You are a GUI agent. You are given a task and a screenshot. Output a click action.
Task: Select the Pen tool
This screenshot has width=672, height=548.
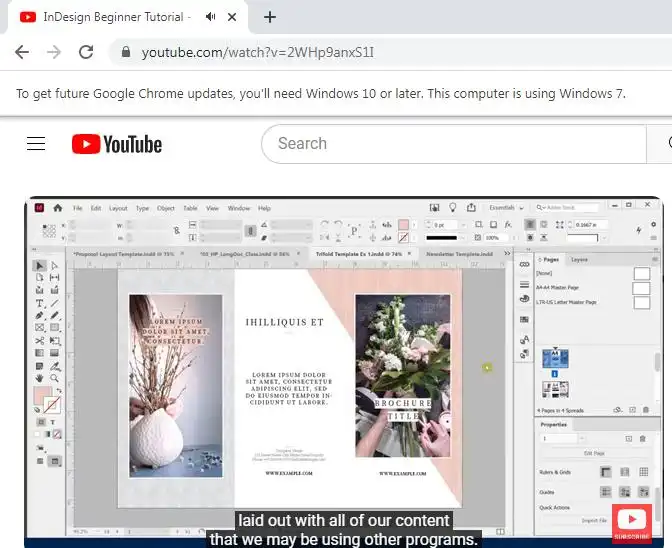point(39,316)
